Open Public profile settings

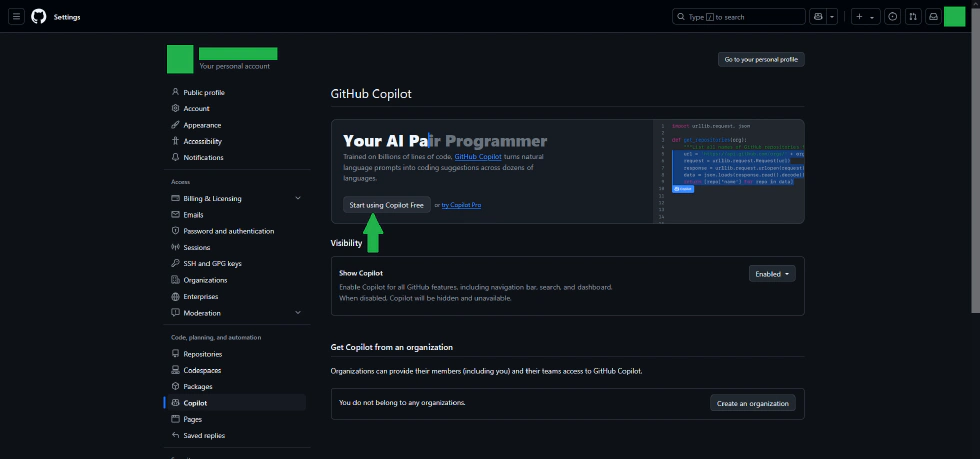(204, 92)
